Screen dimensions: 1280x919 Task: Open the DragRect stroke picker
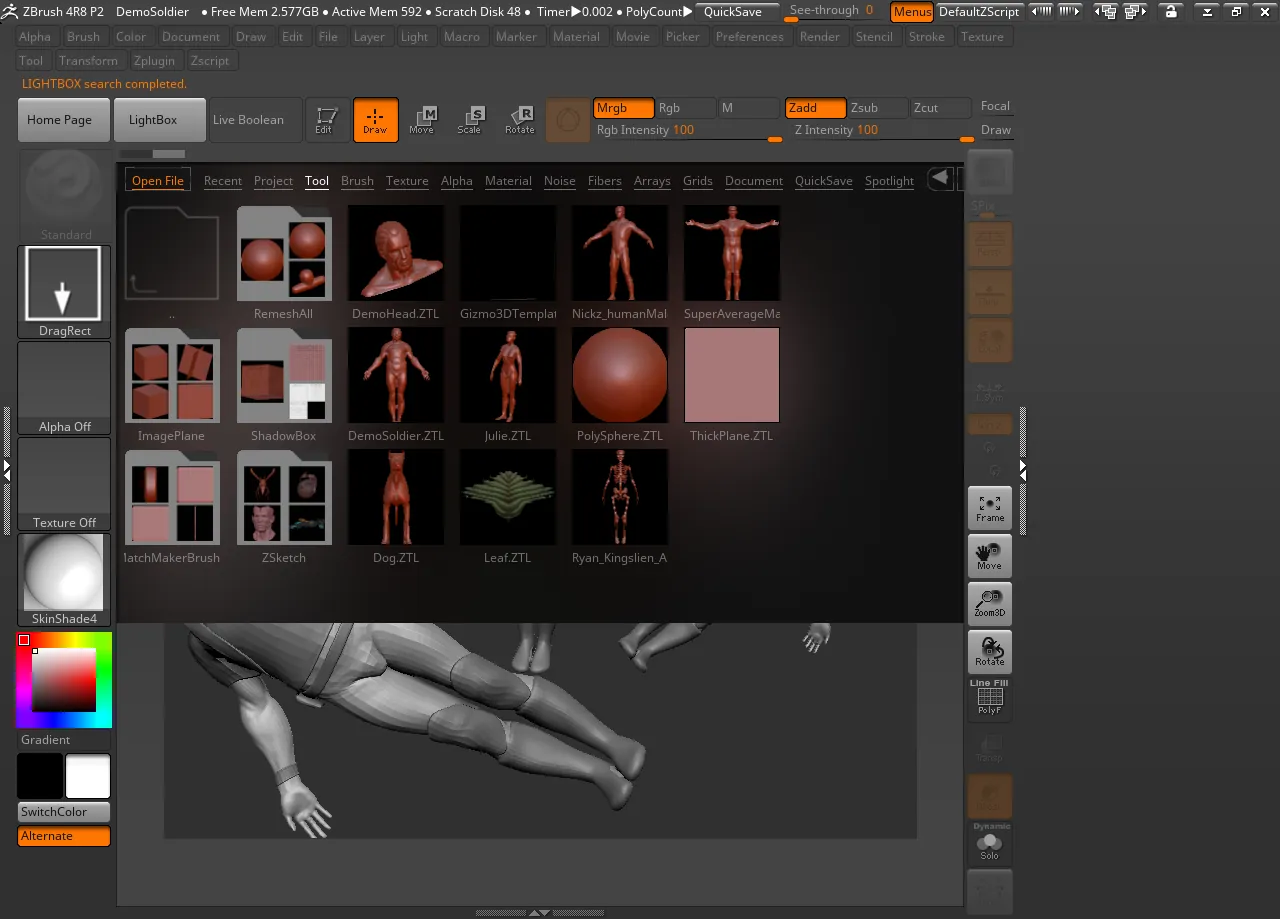65,292
